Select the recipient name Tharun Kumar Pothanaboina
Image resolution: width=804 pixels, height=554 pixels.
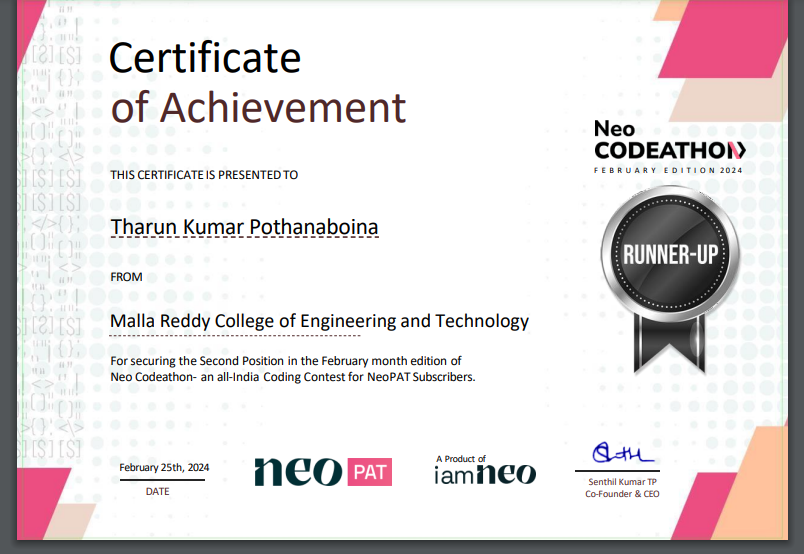point(244,227)
